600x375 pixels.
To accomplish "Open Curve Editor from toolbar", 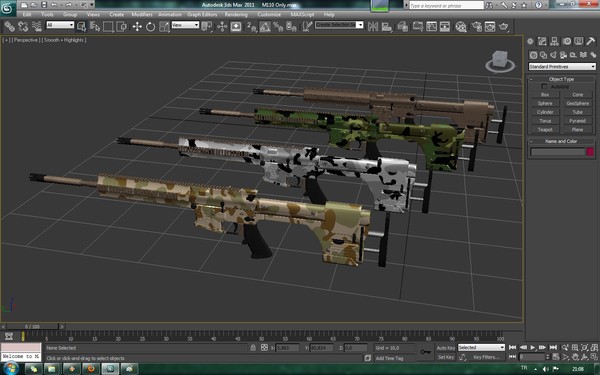I will (x=431, y=26).
